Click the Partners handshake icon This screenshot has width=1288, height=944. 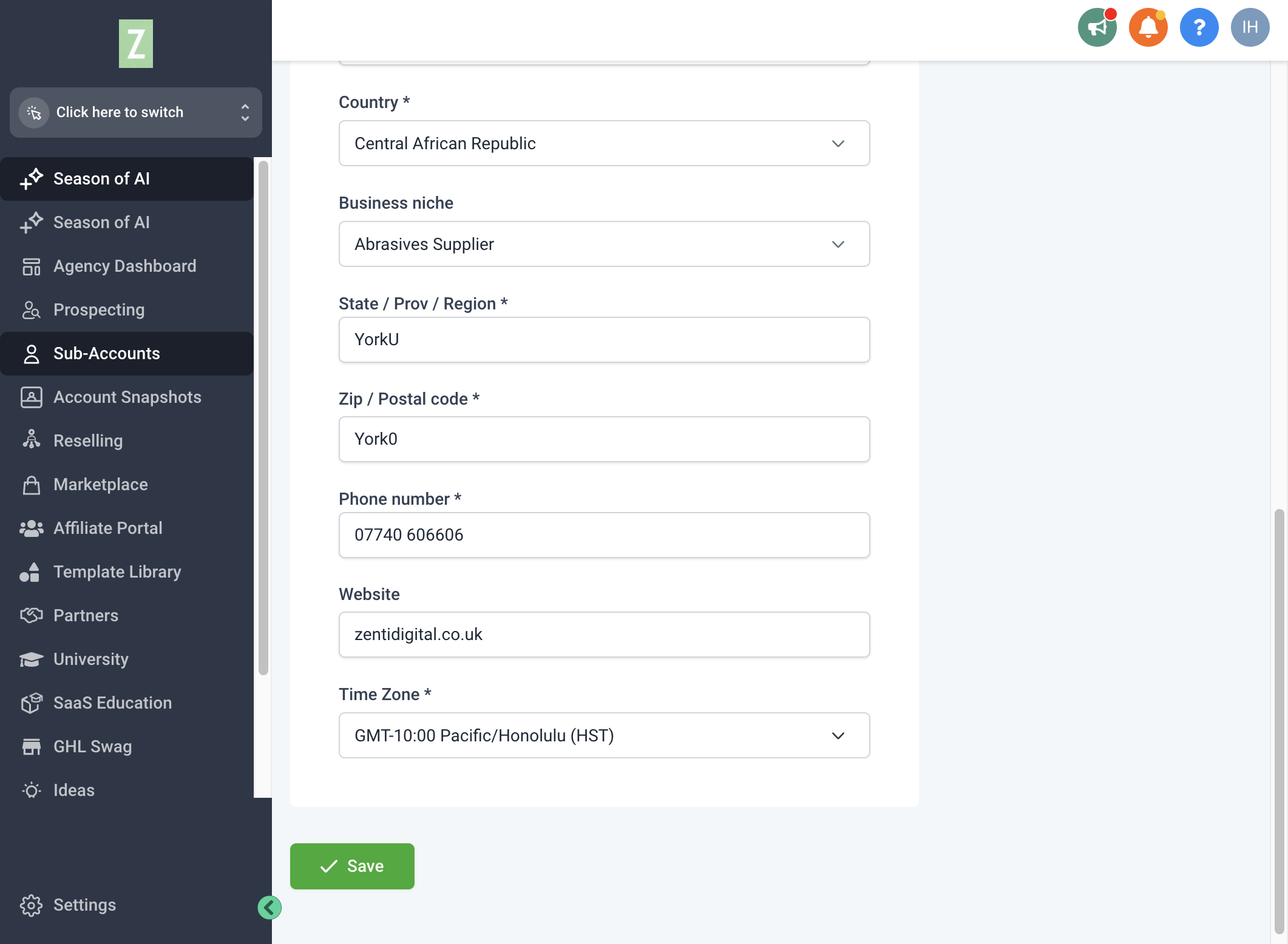pyautogui.click(x=31, y=616)
